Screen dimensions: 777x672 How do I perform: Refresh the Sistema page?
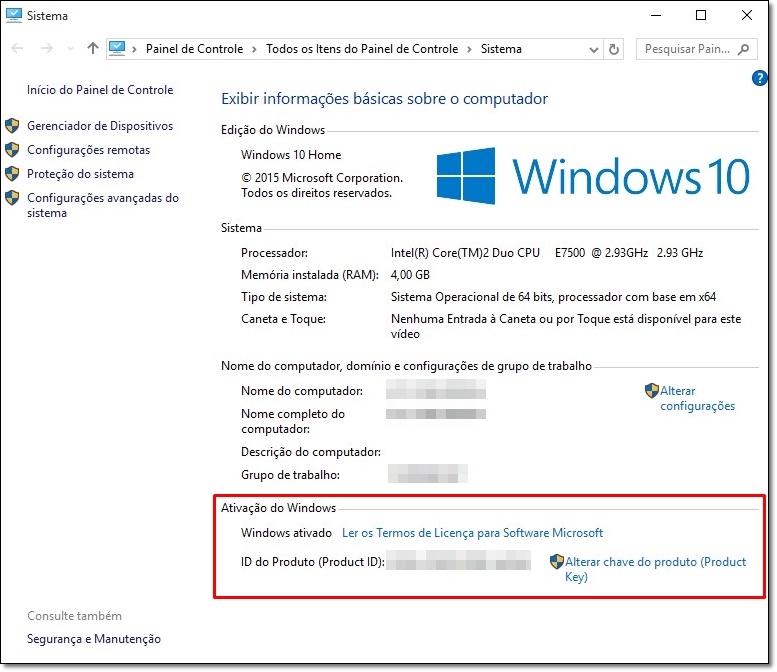click(x=613, y=49)
